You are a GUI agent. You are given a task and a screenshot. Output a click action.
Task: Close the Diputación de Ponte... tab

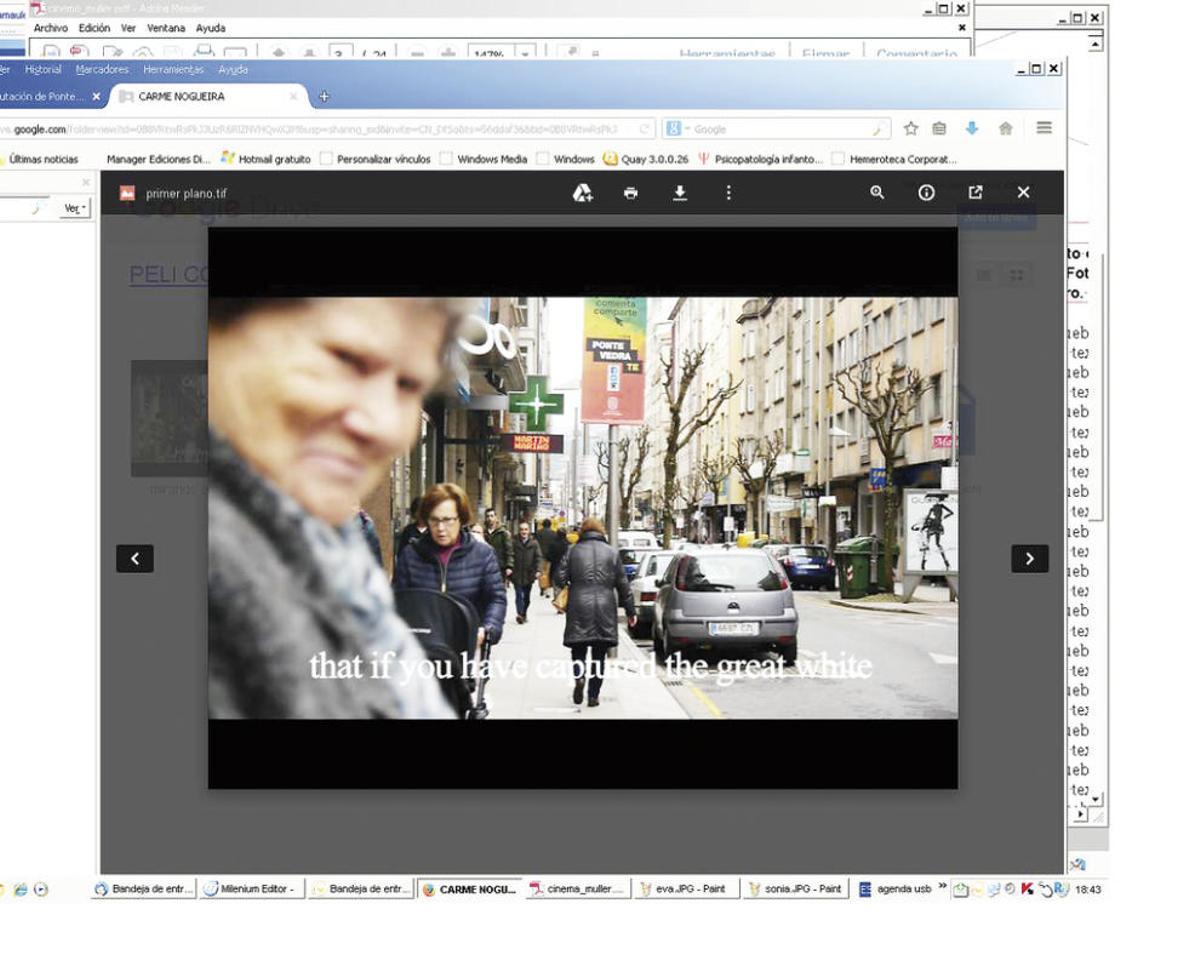tap(96, 97)
